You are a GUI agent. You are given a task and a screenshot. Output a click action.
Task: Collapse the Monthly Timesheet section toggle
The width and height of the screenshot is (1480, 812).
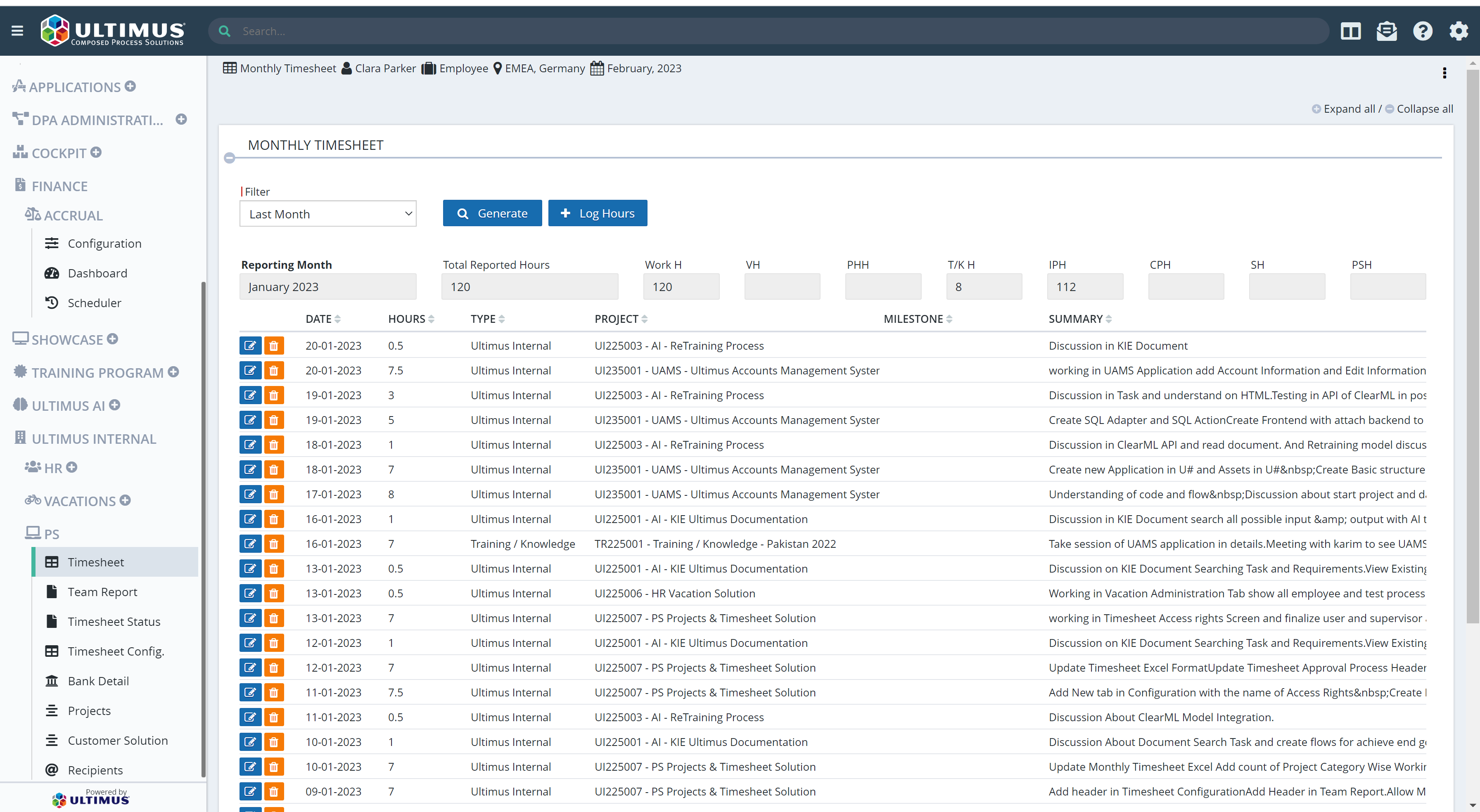click(229, 158)
